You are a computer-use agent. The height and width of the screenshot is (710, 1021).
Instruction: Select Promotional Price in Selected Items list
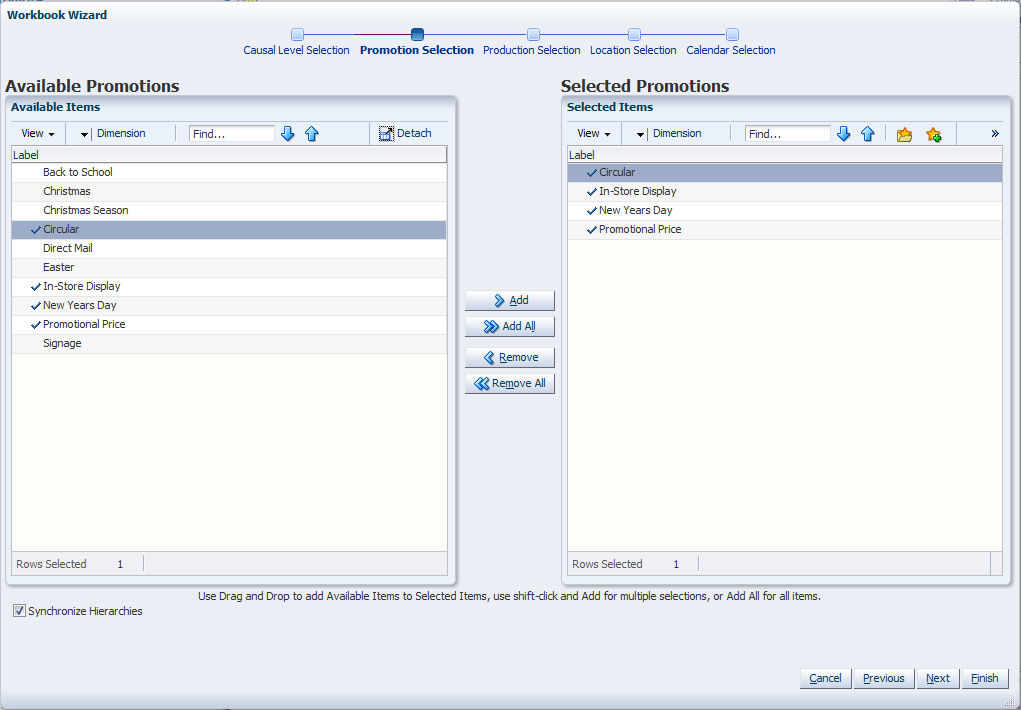[x=785, y=229]
